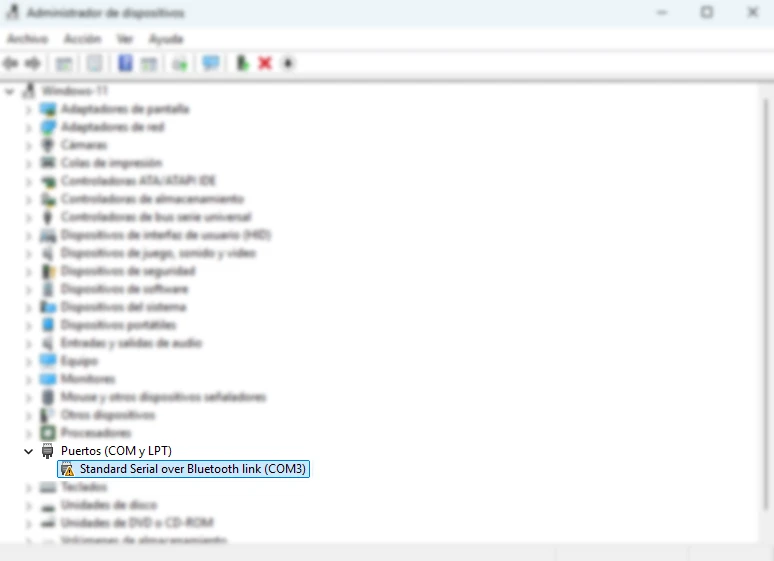Click the blue help icon in the toolbar
The width and height of the screenshot is (774, 561).
point(125,63)
